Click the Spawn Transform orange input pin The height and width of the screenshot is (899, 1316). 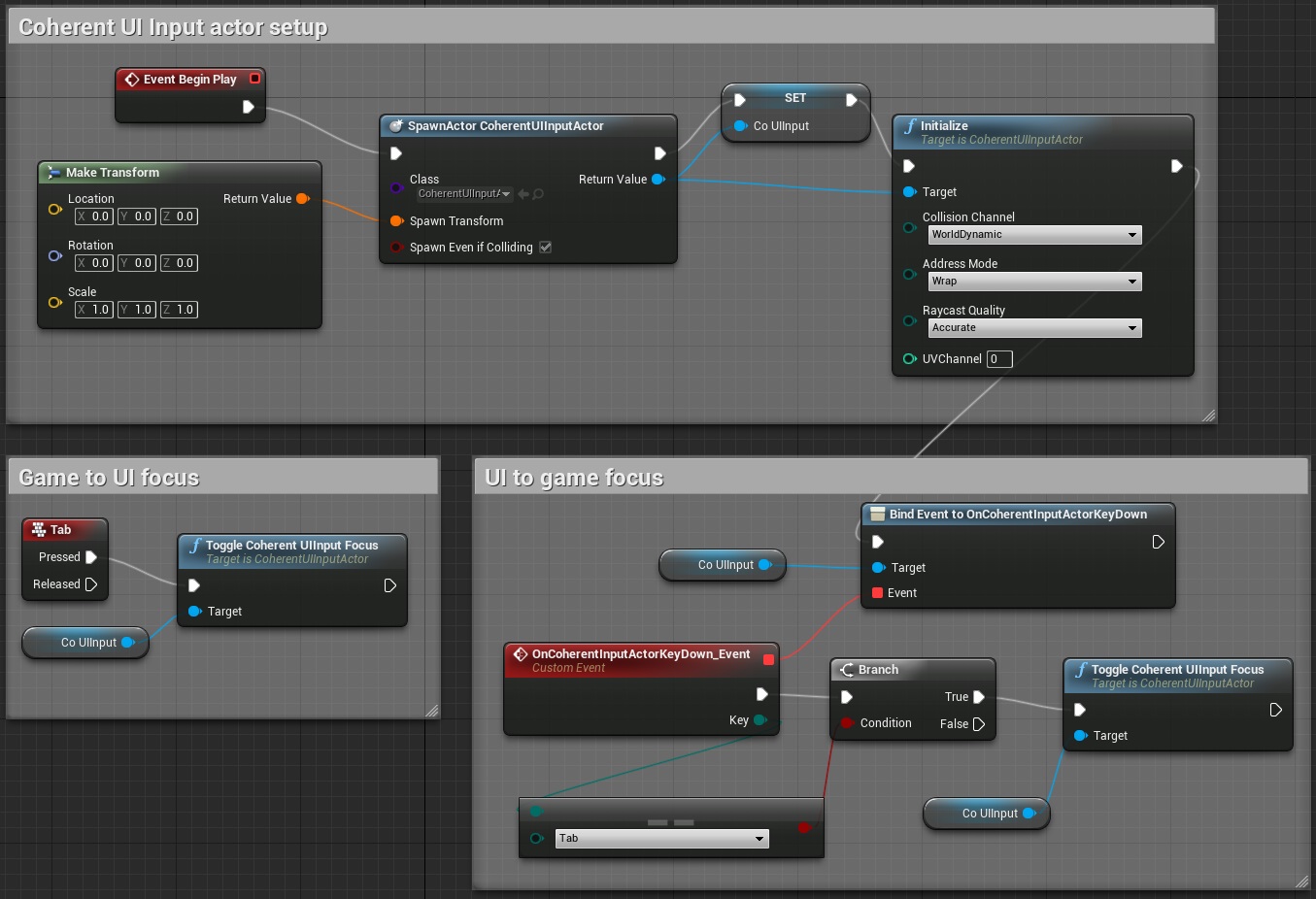[x=396, y=221]
